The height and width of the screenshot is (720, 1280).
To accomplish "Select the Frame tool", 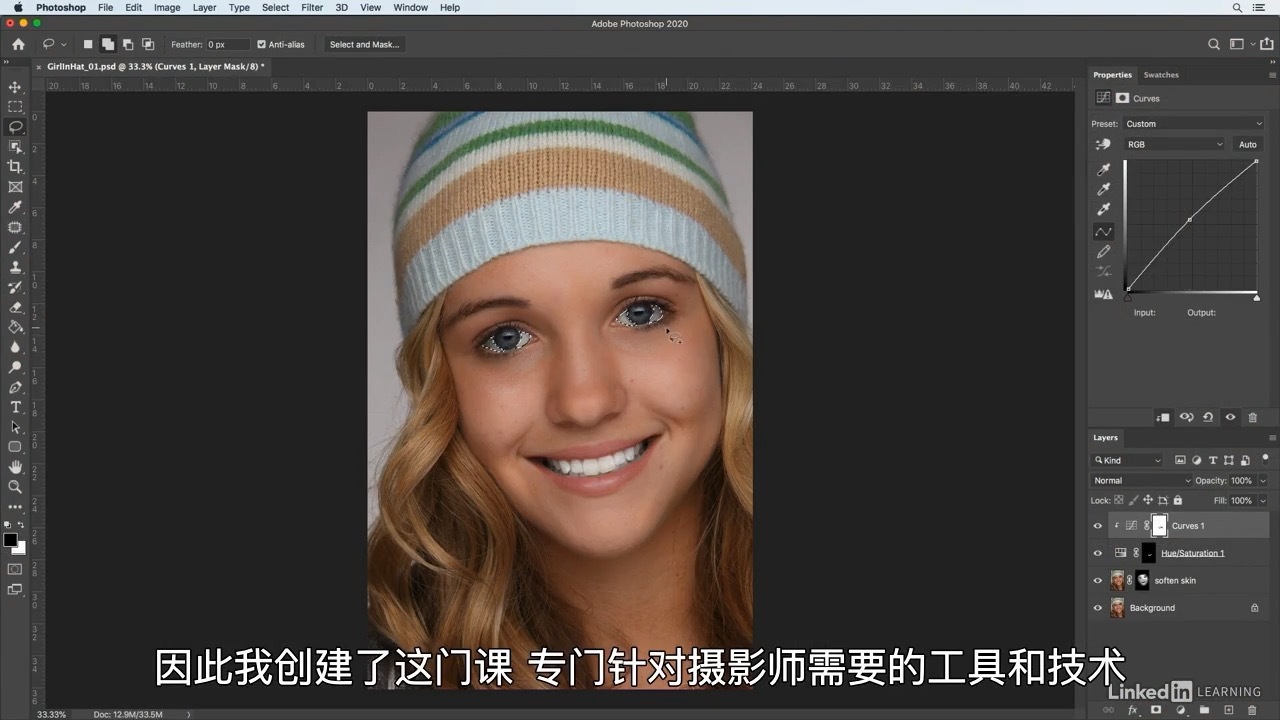I will (15, 187).
